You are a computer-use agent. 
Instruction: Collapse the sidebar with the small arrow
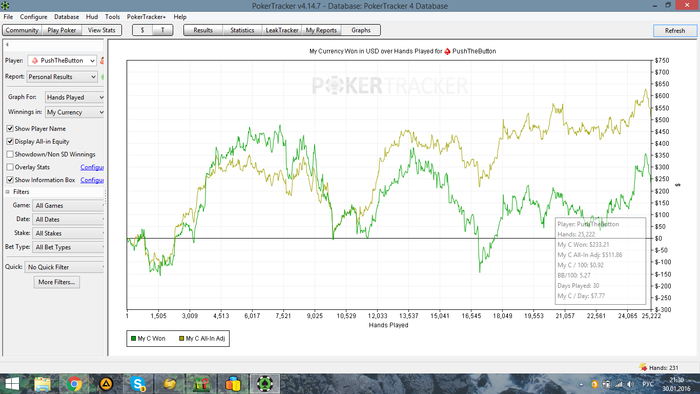click(7, 45)
